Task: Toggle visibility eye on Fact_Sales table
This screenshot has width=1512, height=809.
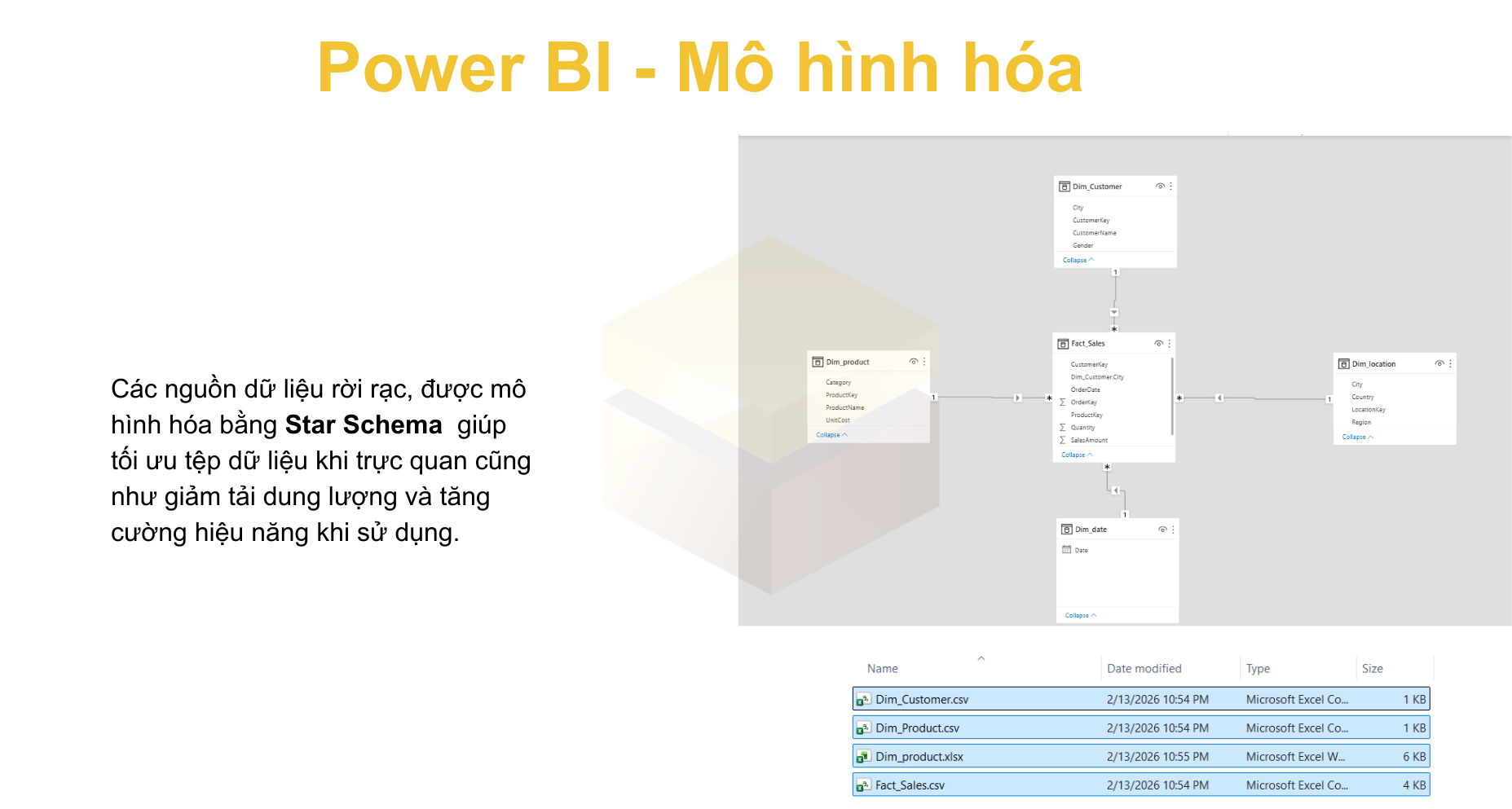Action: pos(1158,344)
